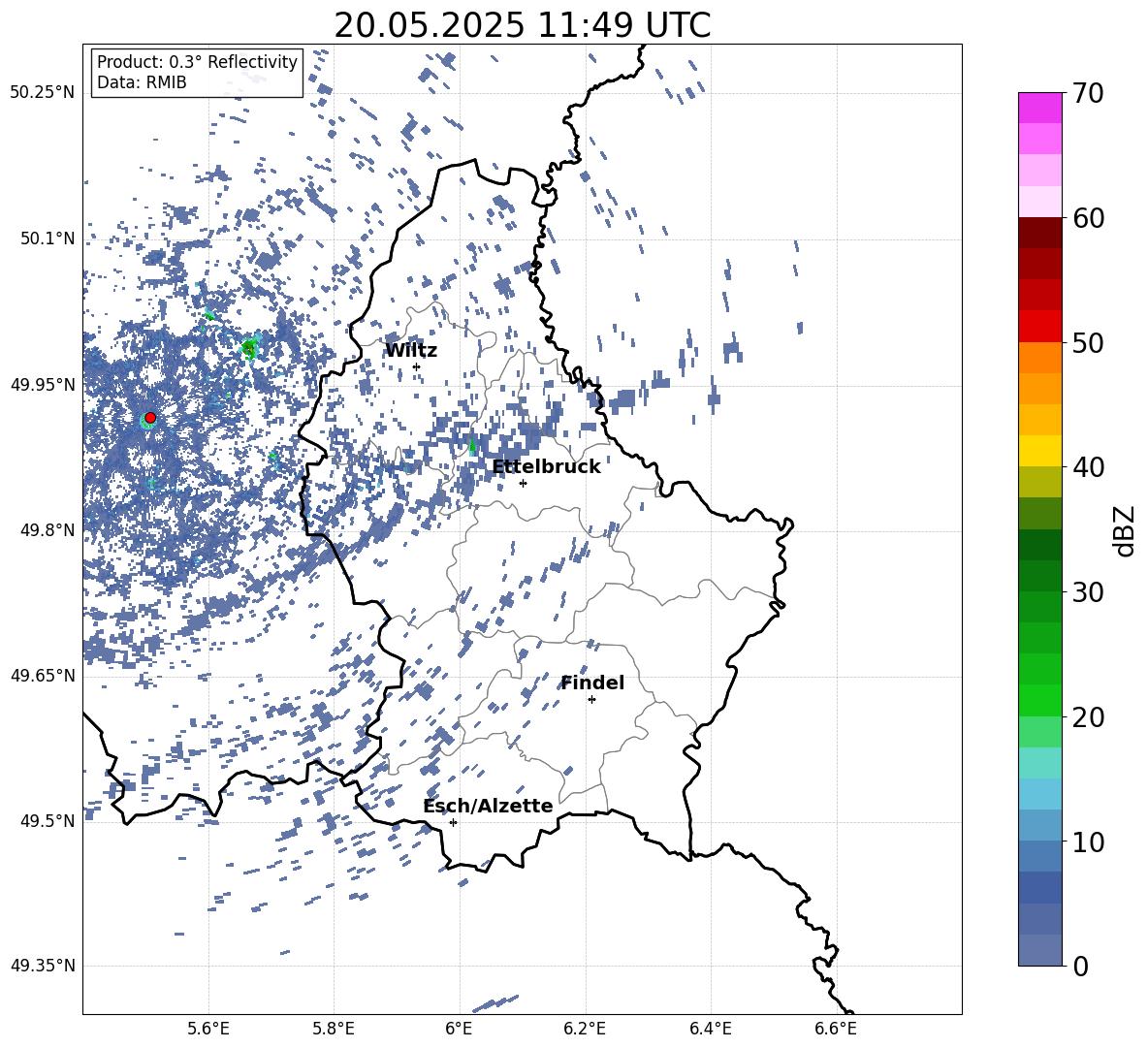This screenshot has height=1048, width=1148.
Task: Click the colorbar tick value 10
Action: click(x=1088, y=842)
